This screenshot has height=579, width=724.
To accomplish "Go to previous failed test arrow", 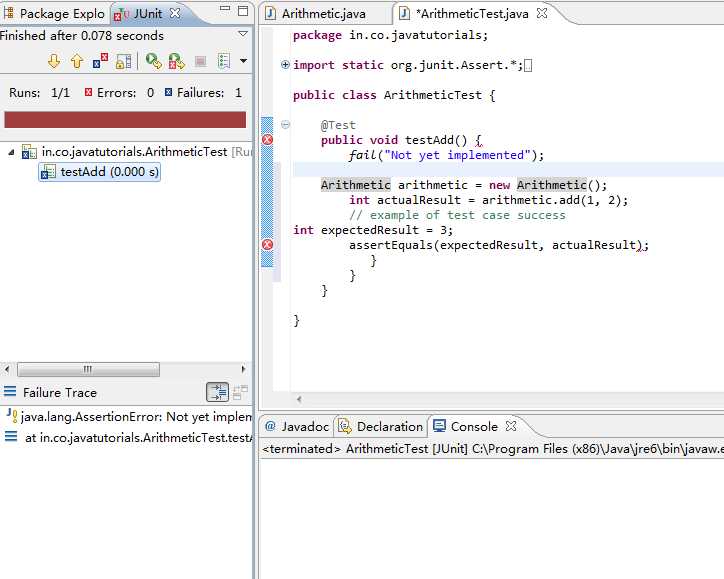I will [x=77, y=61].
